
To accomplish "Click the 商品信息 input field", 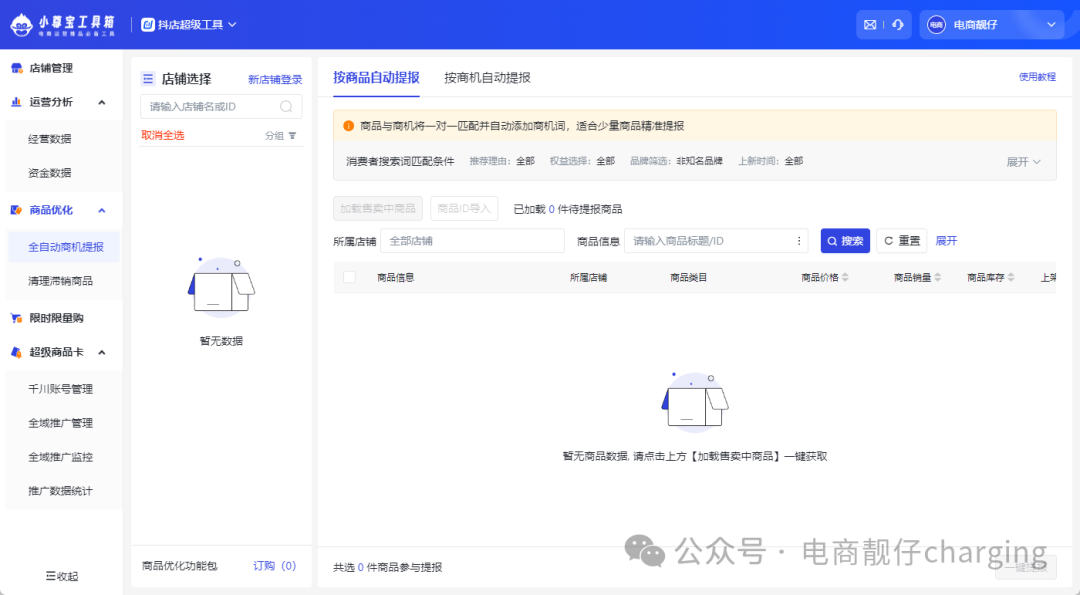I will coord(710,240).
